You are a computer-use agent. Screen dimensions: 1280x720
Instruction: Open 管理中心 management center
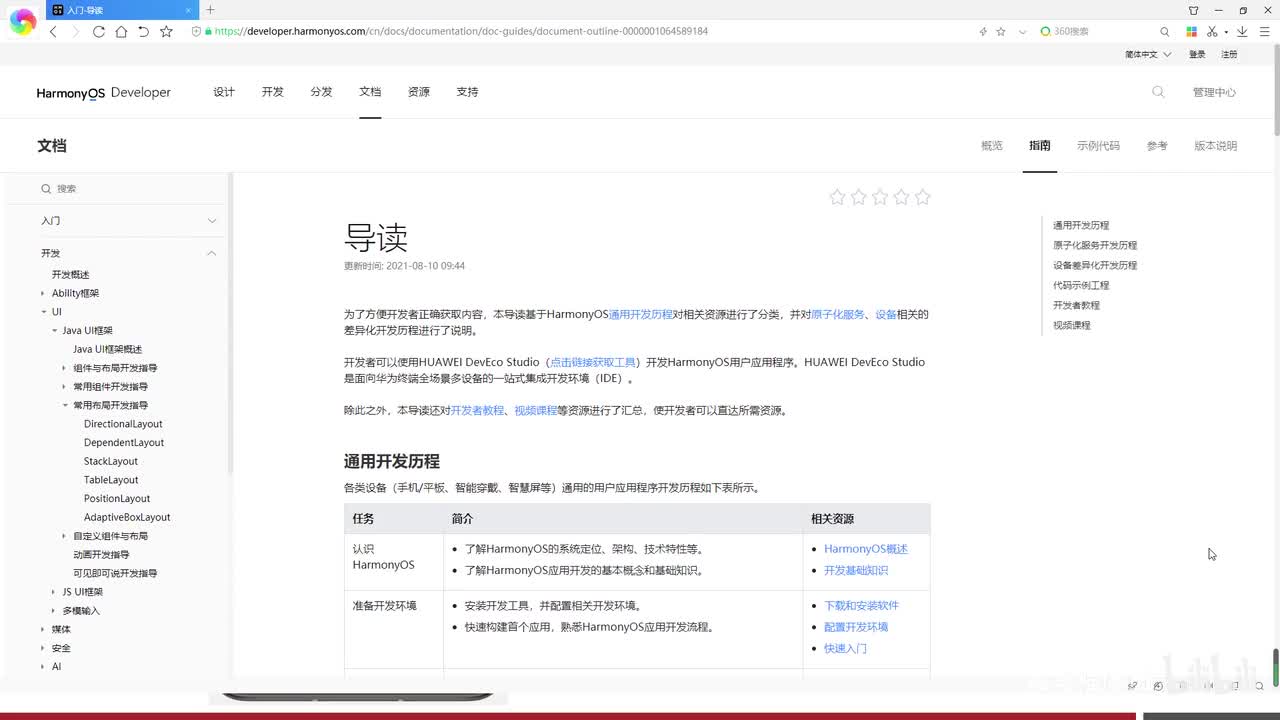(1214, 92)
